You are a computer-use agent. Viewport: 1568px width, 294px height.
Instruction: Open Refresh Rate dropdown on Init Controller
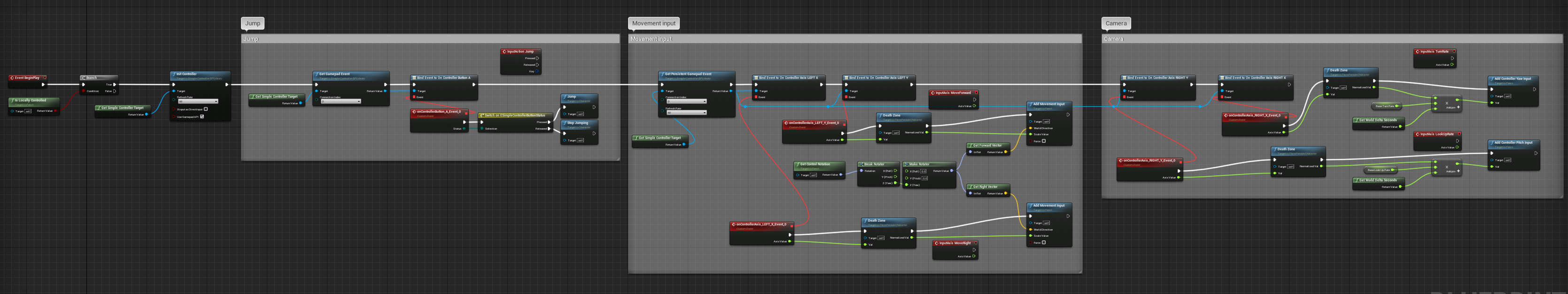[x=197, y=101]
